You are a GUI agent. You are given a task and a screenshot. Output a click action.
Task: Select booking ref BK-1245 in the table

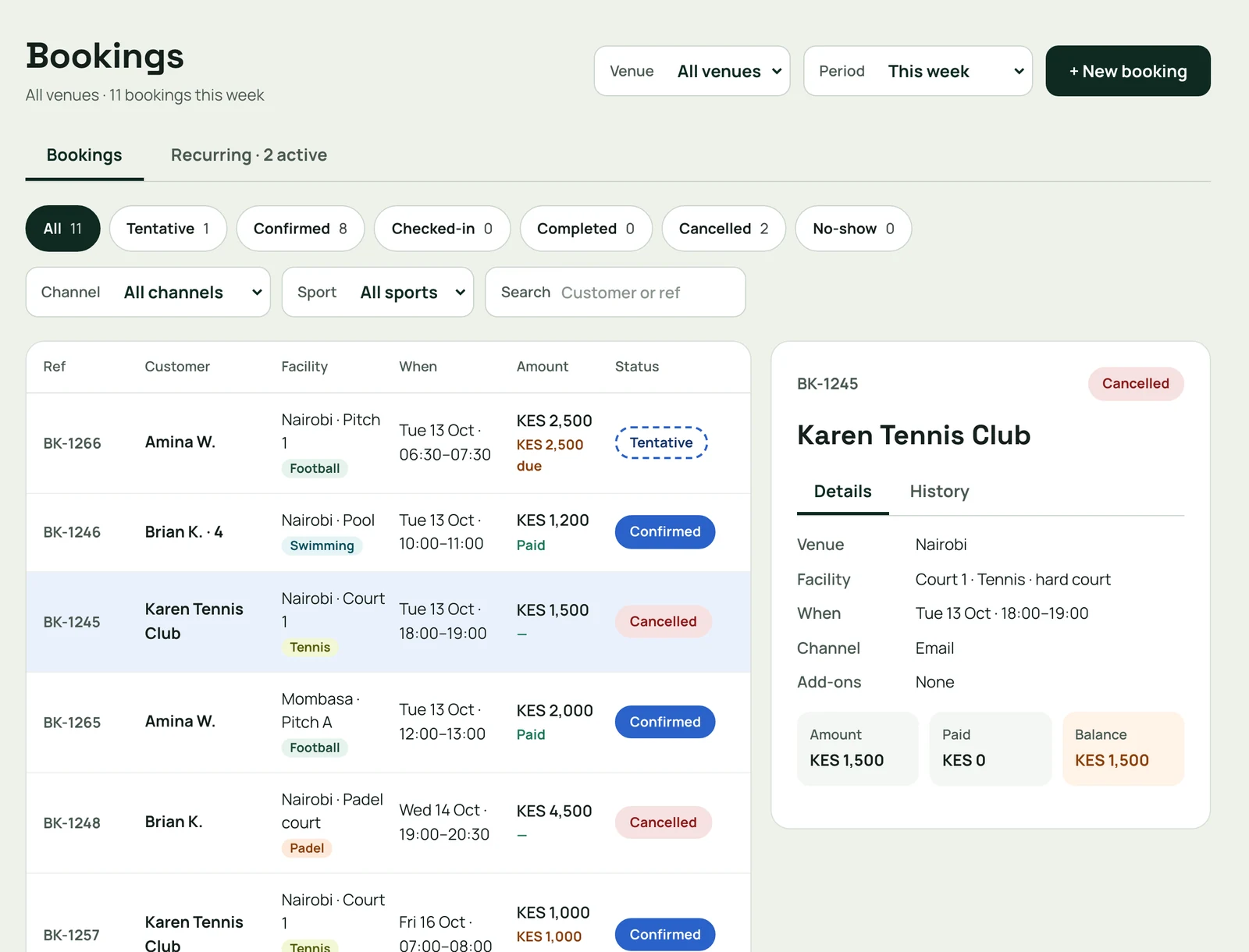[x=72, y=622]
